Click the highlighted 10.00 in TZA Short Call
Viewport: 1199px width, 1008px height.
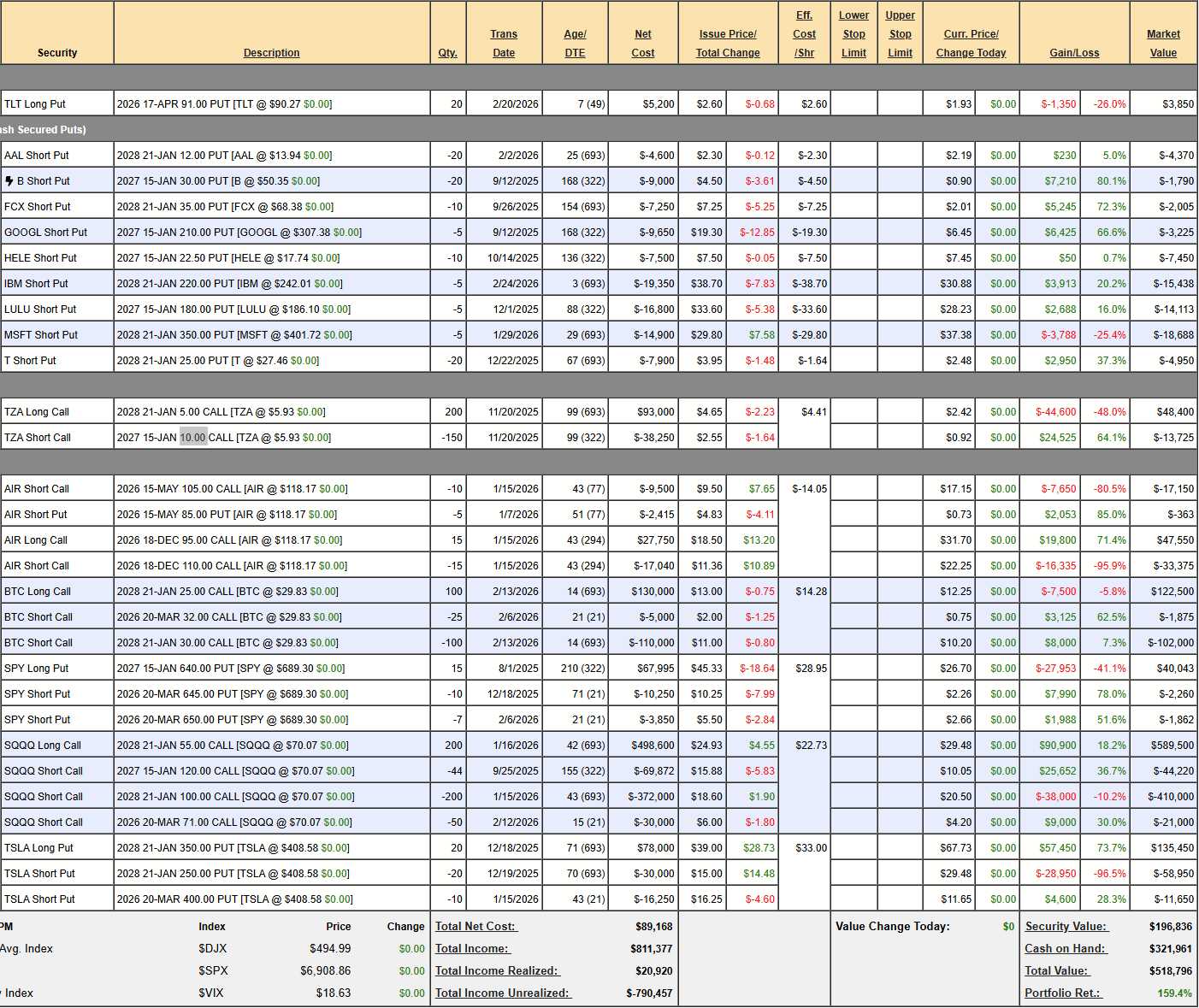point(192,438)
